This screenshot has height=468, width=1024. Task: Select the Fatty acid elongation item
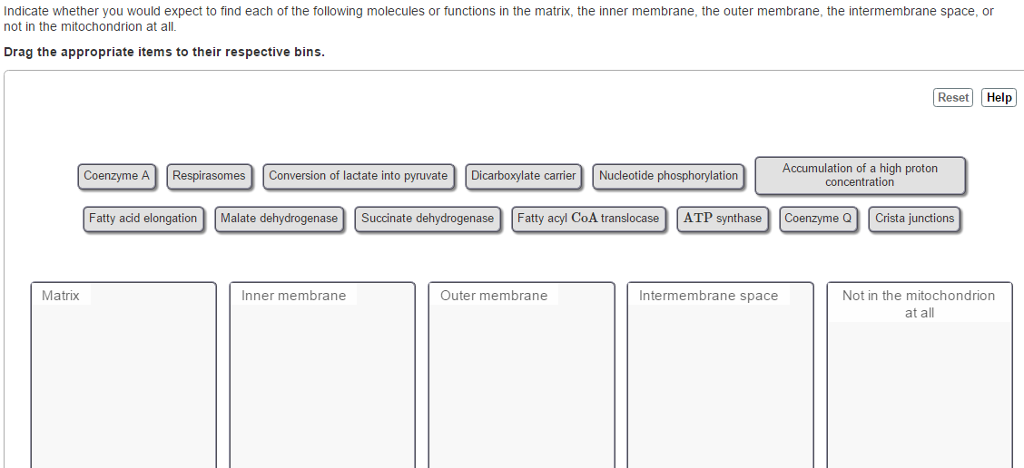(143, 219)
